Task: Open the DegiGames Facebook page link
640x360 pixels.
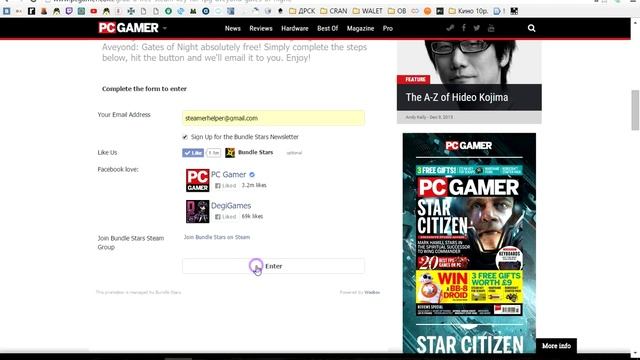Action: [x=231, y=206]
